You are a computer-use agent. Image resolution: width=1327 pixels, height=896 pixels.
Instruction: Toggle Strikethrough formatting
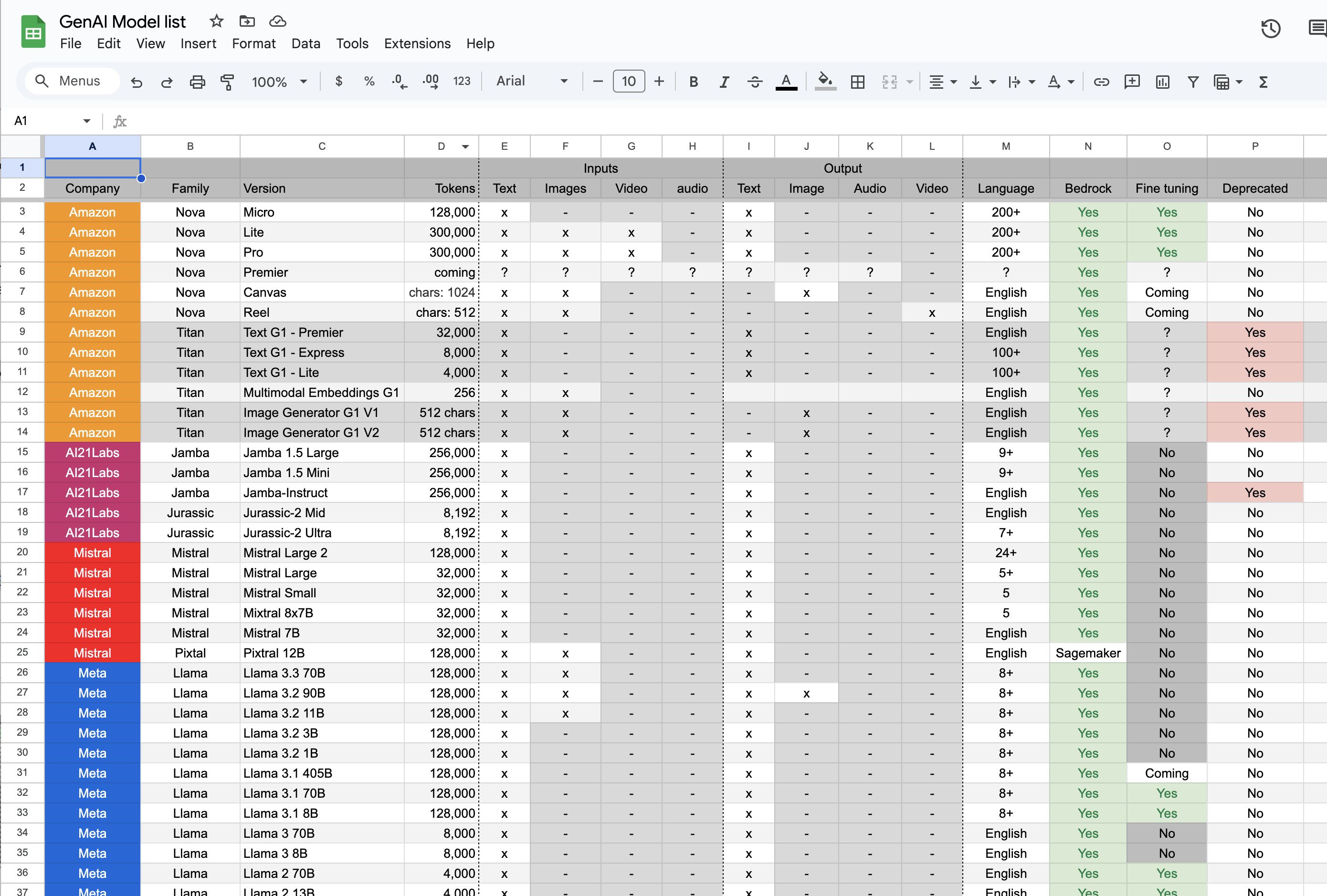click(755, 82)
